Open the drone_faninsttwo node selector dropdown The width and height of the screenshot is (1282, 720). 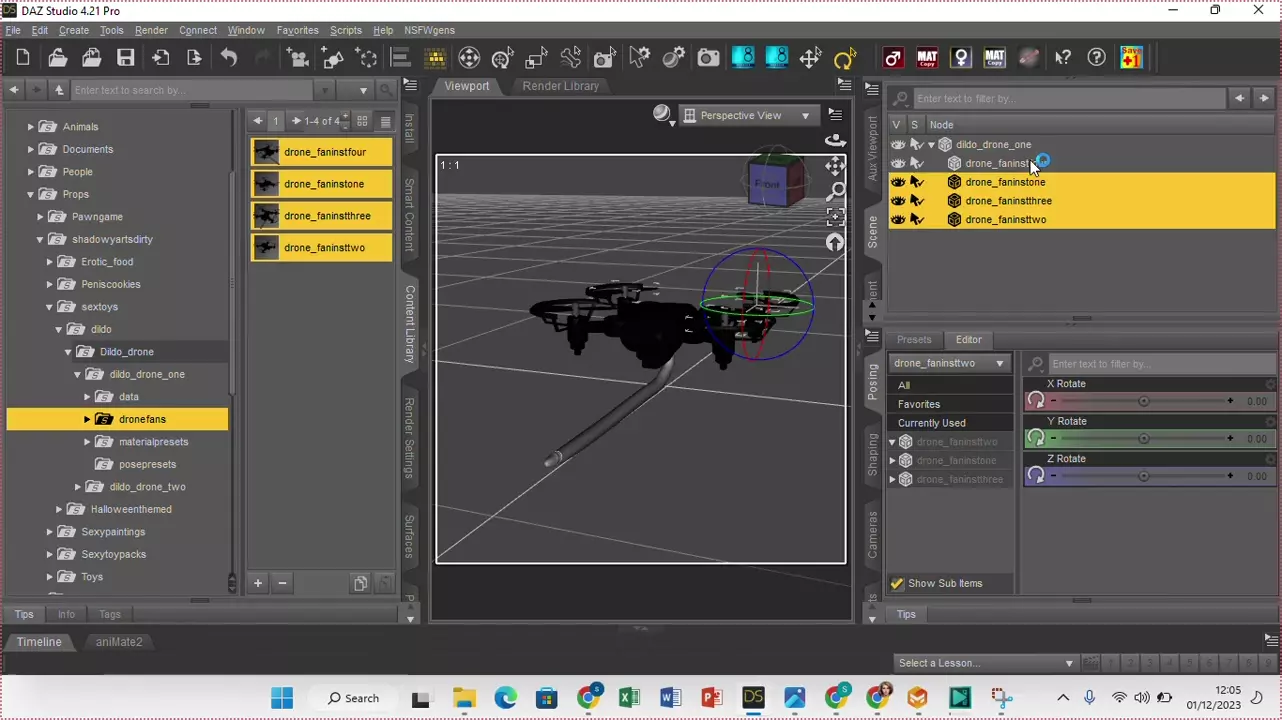click(948, 363)
